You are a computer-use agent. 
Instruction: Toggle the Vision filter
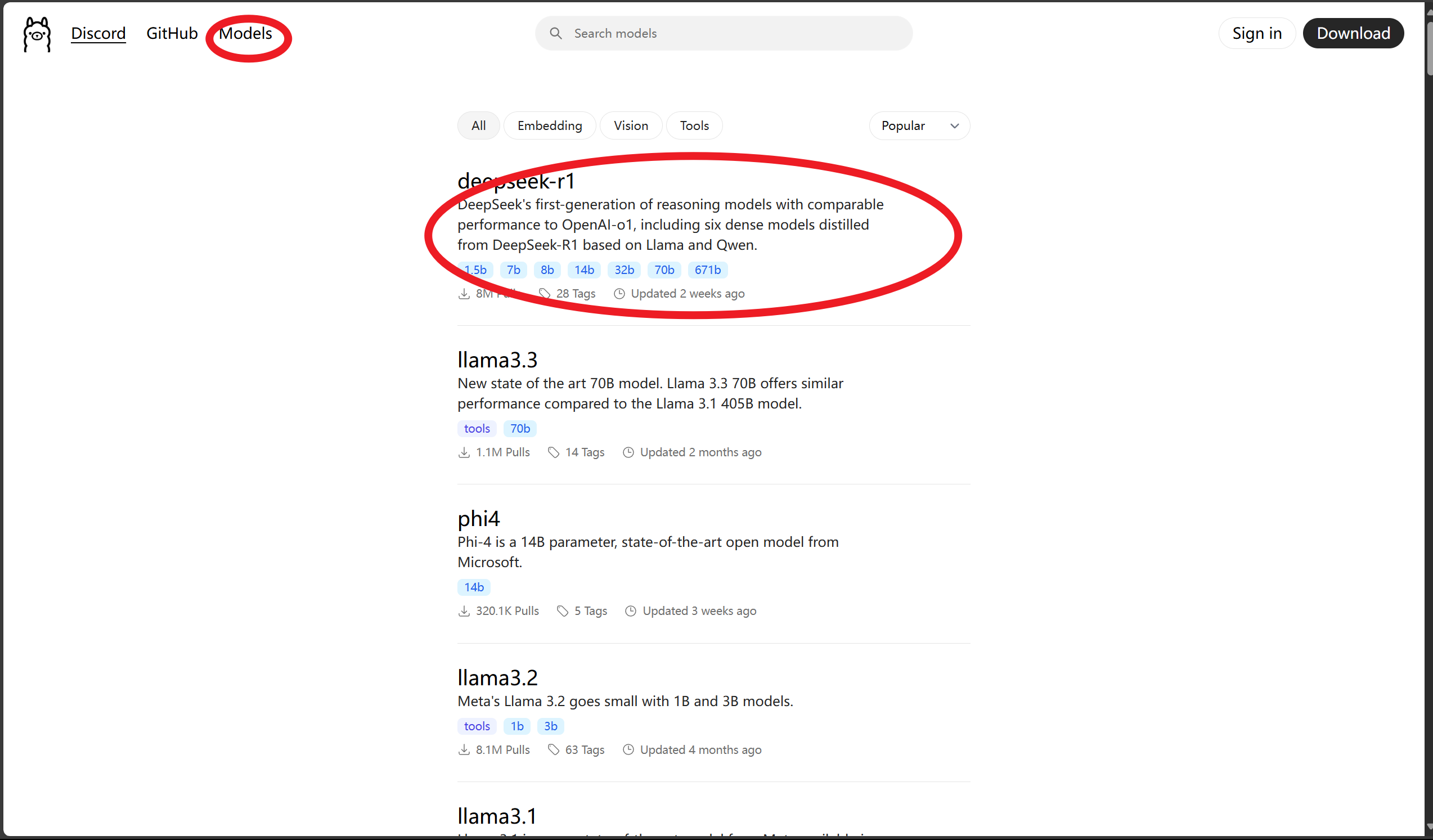point(631,125)
